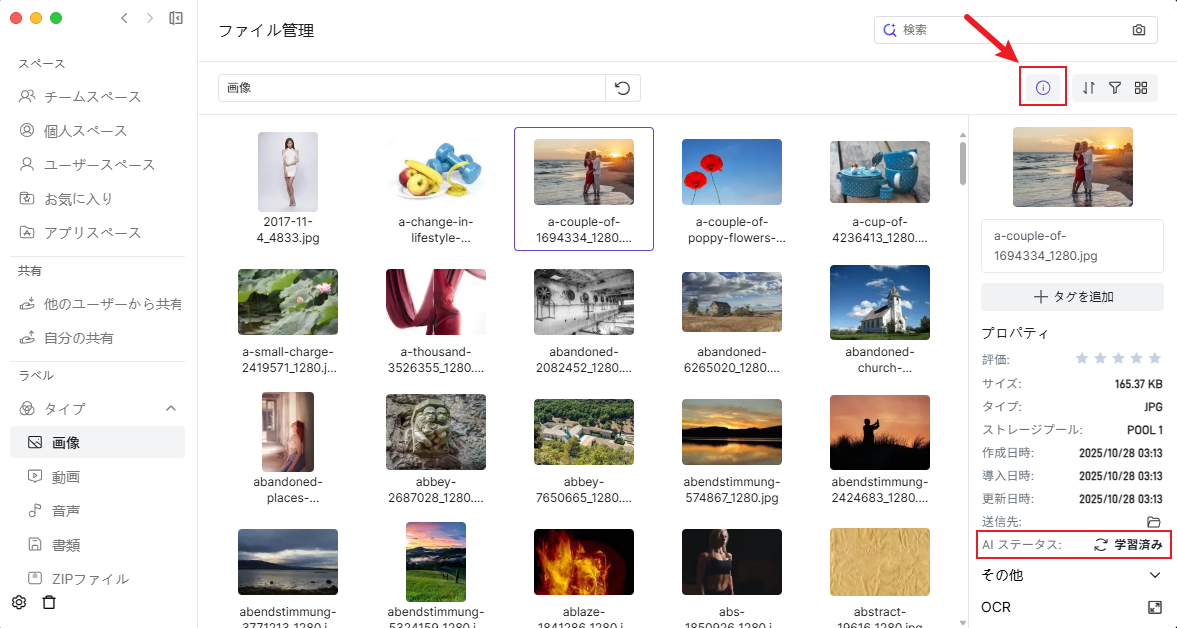
Task: Open the sort order options
Action: point(1089,88)
